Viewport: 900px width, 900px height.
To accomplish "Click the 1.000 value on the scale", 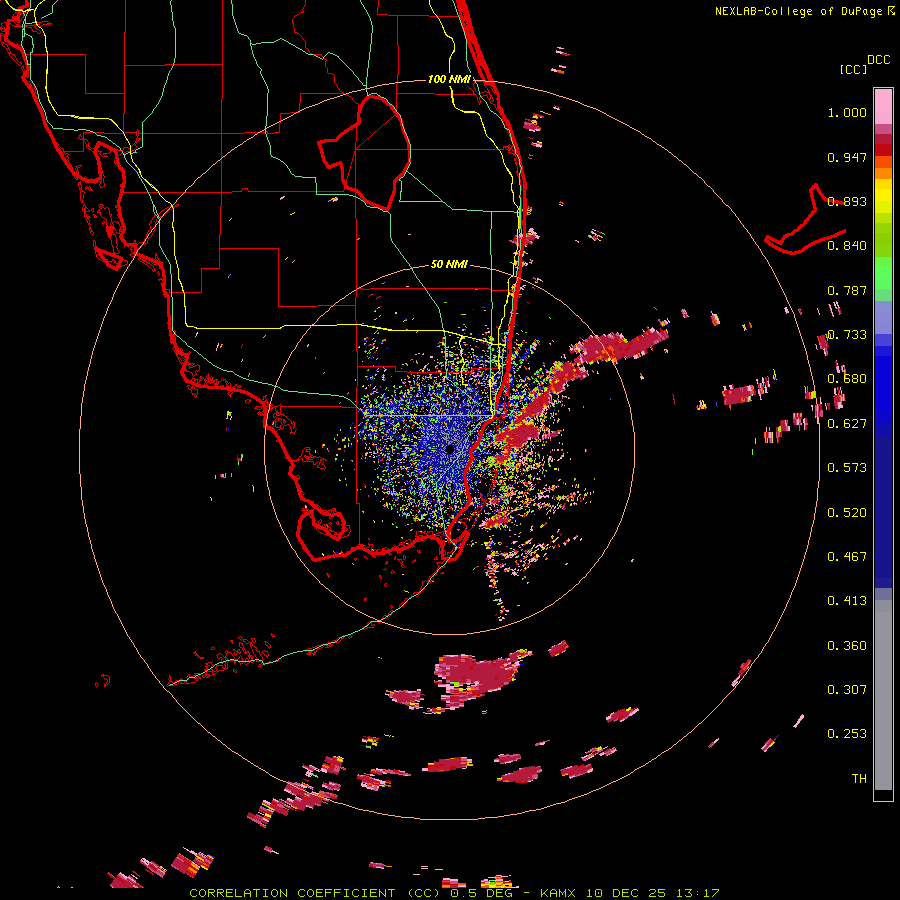I will pos(847,112).
